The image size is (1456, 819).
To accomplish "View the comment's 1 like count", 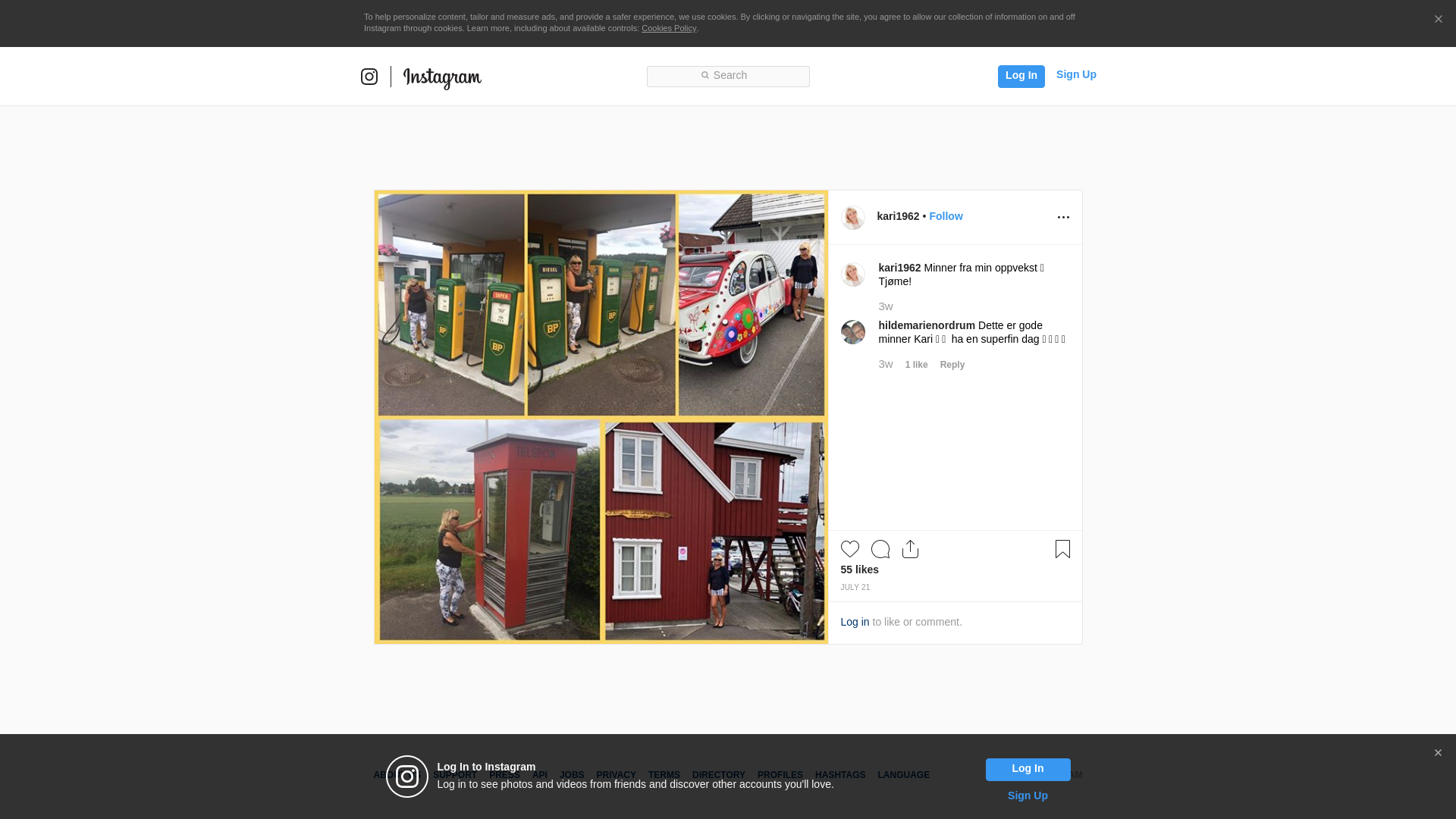I will tap(916, 365).
